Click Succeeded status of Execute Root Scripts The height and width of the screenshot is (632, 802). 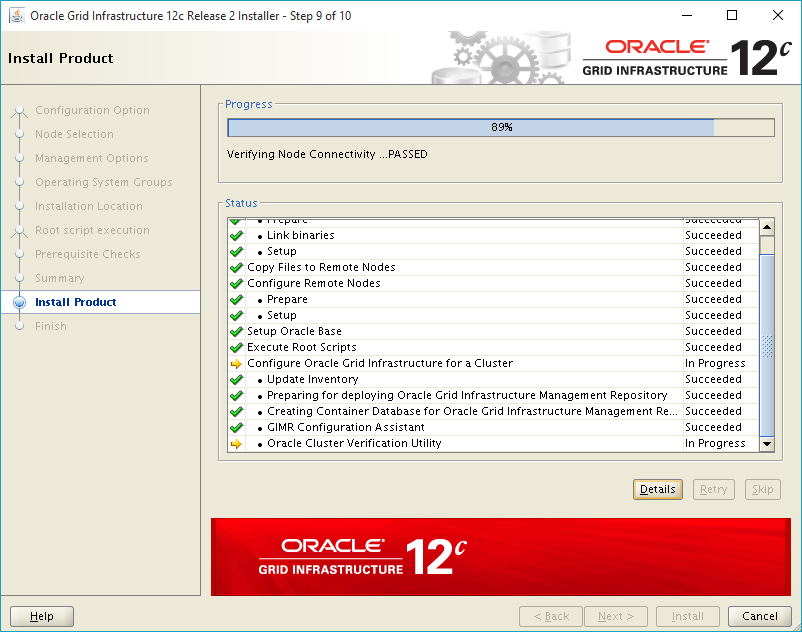pos(713,347)
